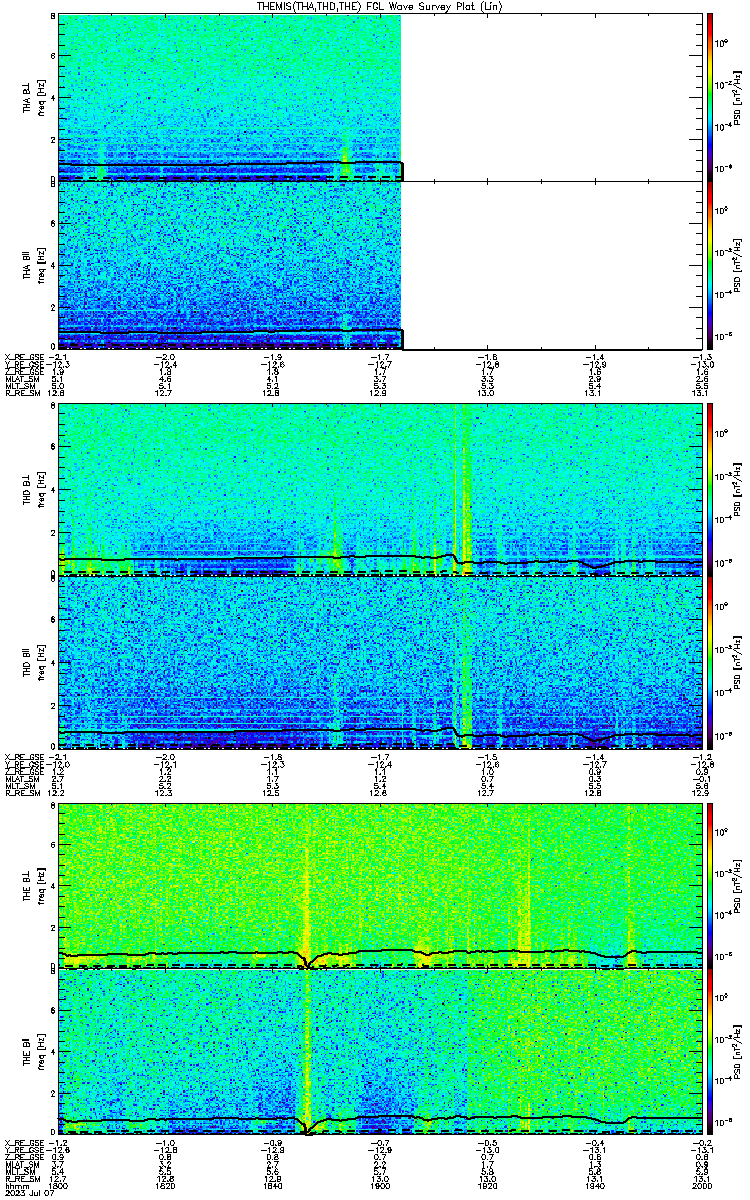The width and height of the screenshot is (750, 1200).
Task: Click the 1900 time tick label
Action: (381, 1184)
